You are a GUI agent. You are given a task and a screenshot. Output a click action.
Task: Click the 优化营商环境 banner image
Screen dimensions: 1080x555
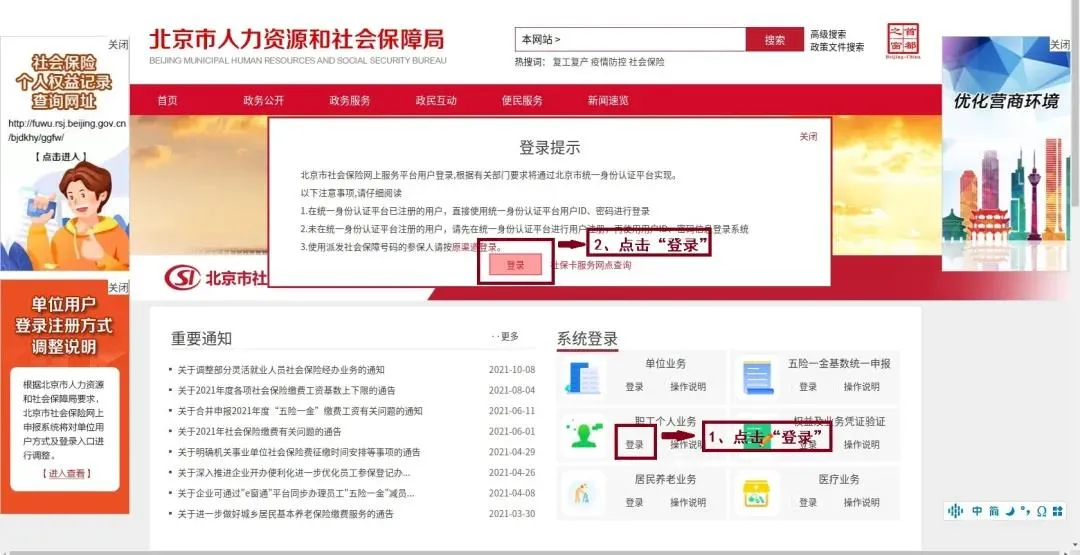coord(1006,154)
